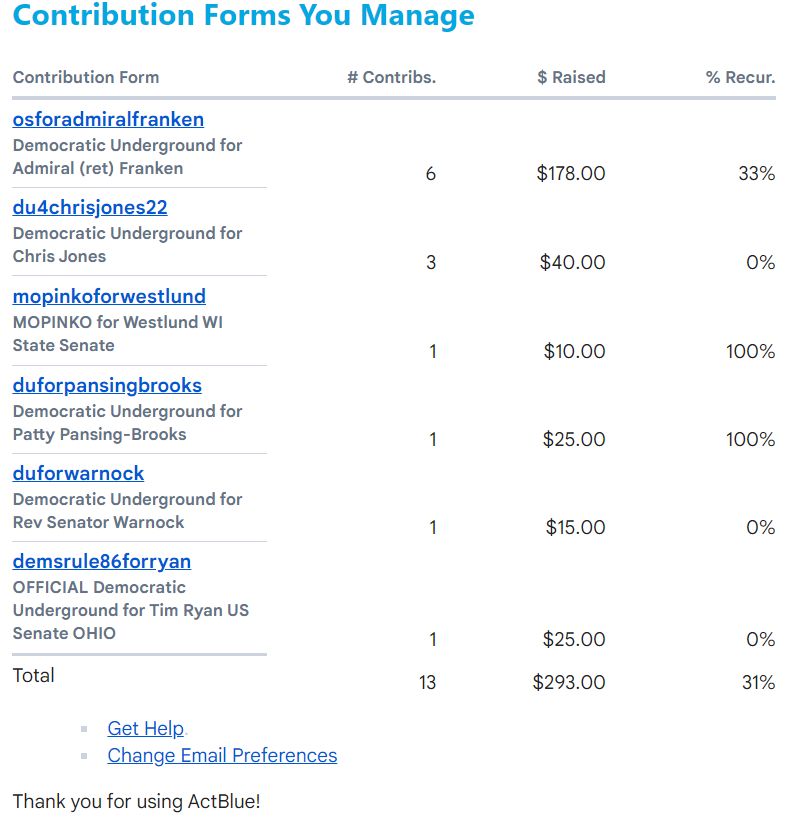Screen dimensions: 785x821
Task: Open the demsrule86forryan form link
Action: (102, 562)
